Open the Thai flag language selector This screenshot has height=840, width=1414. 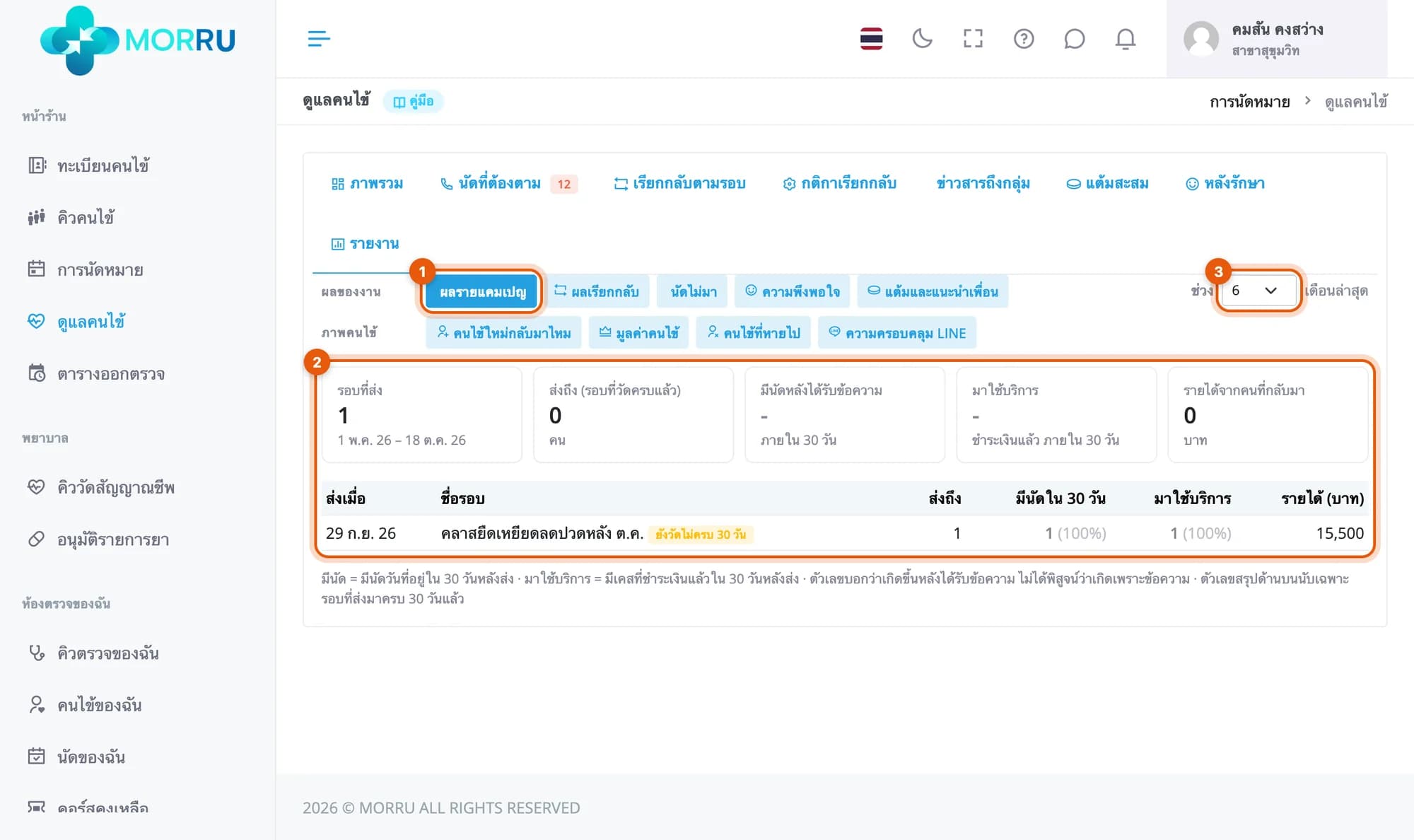[871, 38]
